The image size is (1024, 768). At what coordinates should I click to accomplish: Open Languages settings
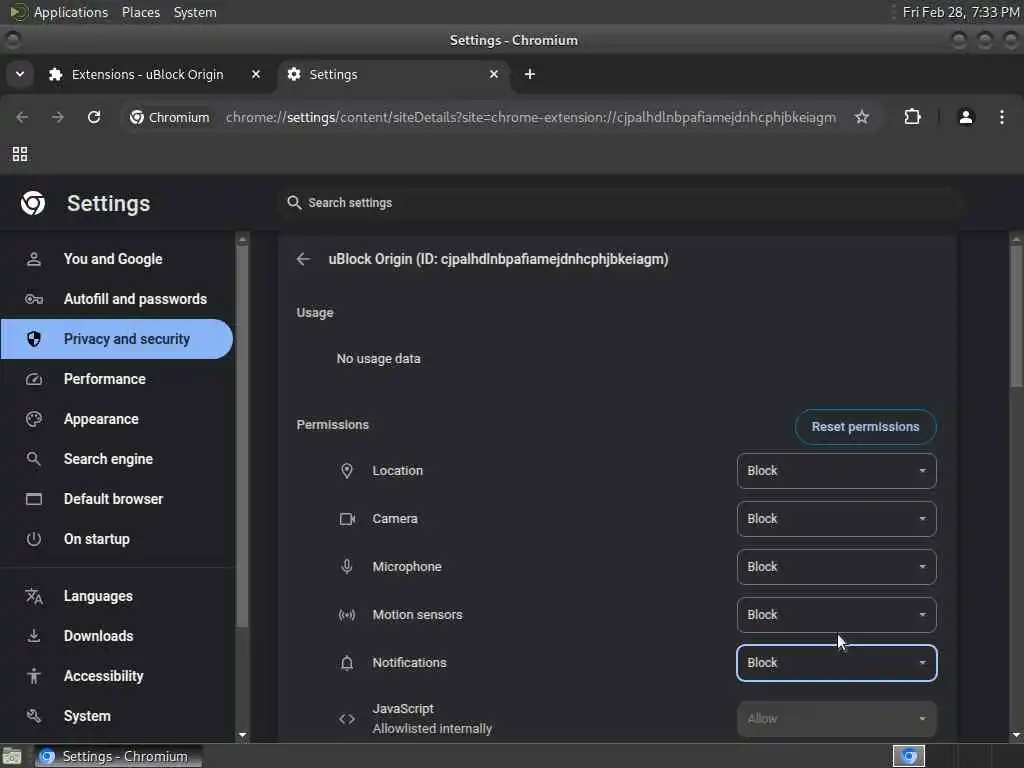116,596
